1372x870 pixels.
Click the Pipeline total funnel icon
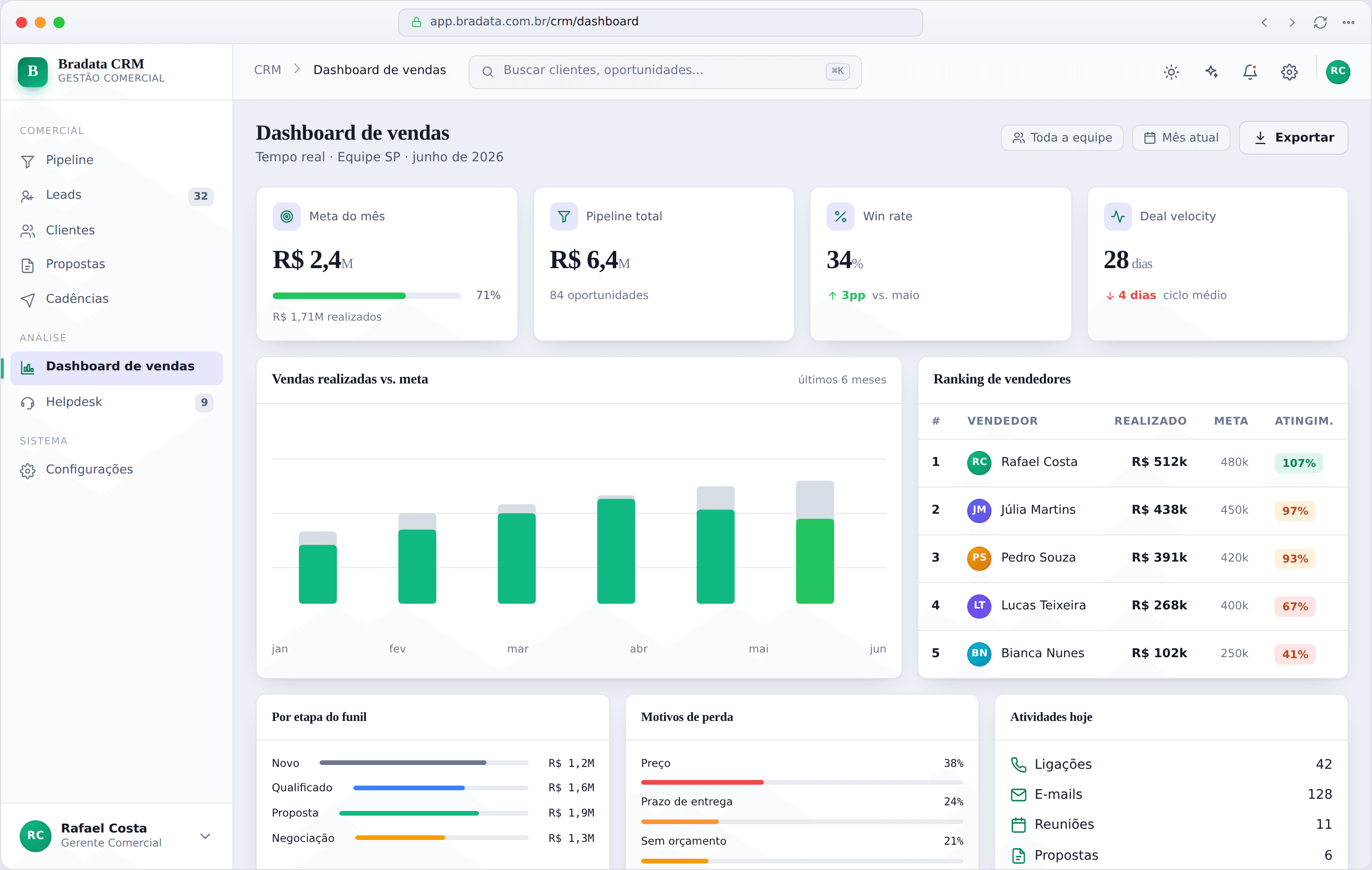click(x=564, y=216)
